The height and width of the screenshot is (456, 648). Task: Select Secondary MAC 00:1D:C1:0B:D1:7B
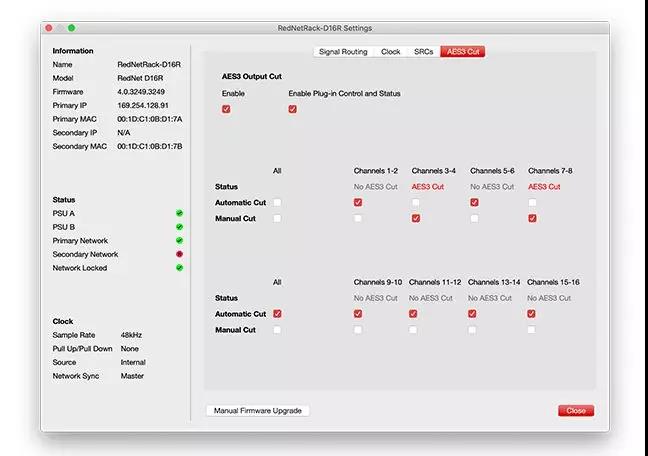[150, 146]
